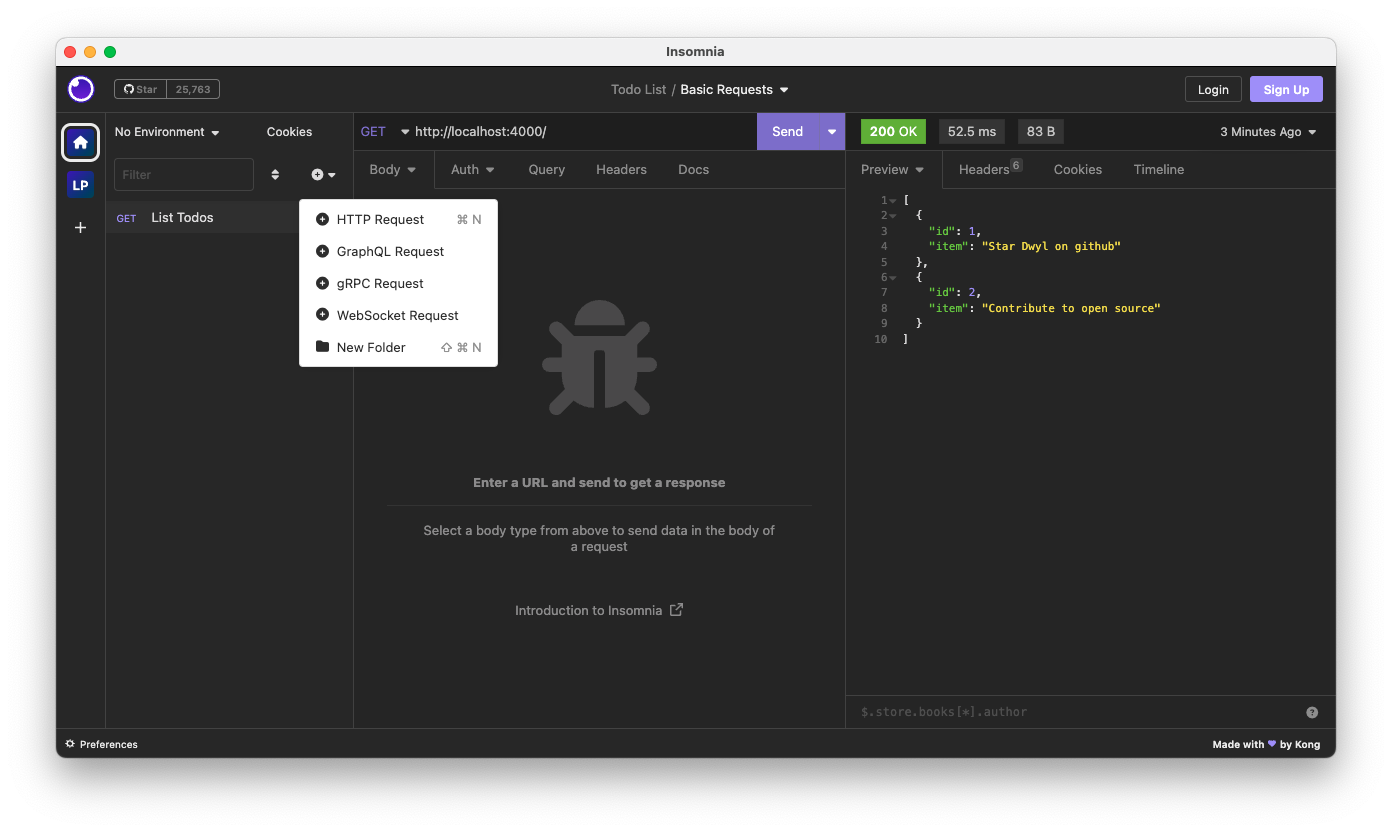This screenshot has width=1392, height=832.
Task: Click the Insomnia logo in the top-left corner
Action: pyautogui.click(x=80, y=89)
